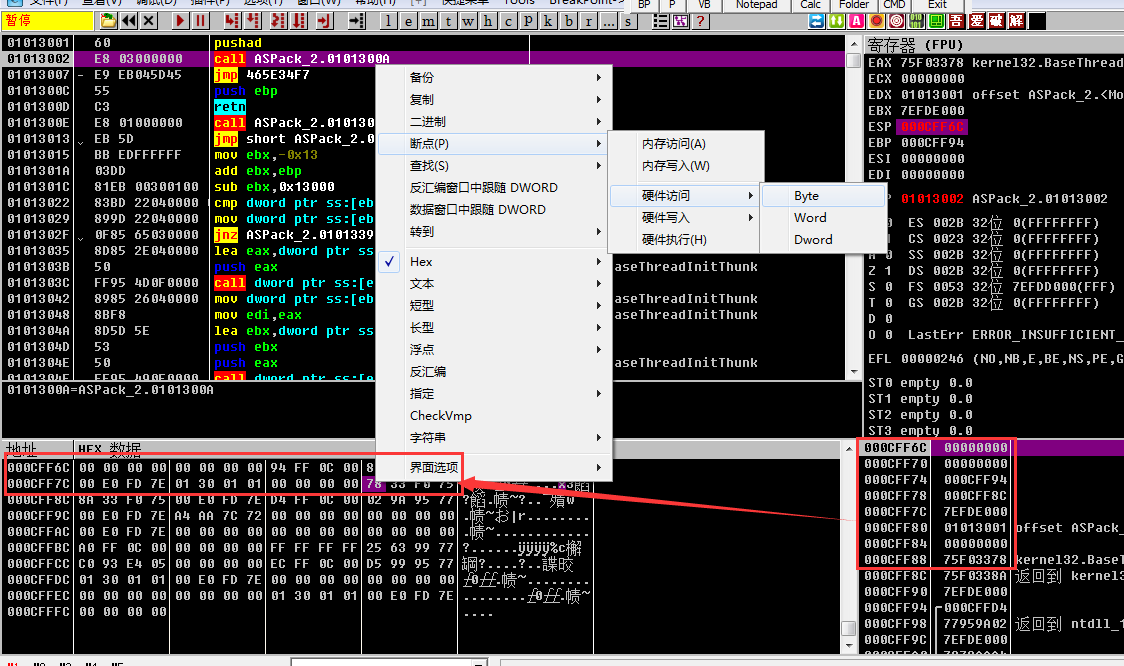This screenshot has height=666, width=1124.
Task: Click the Close program X icon
Action: point(149,20)
